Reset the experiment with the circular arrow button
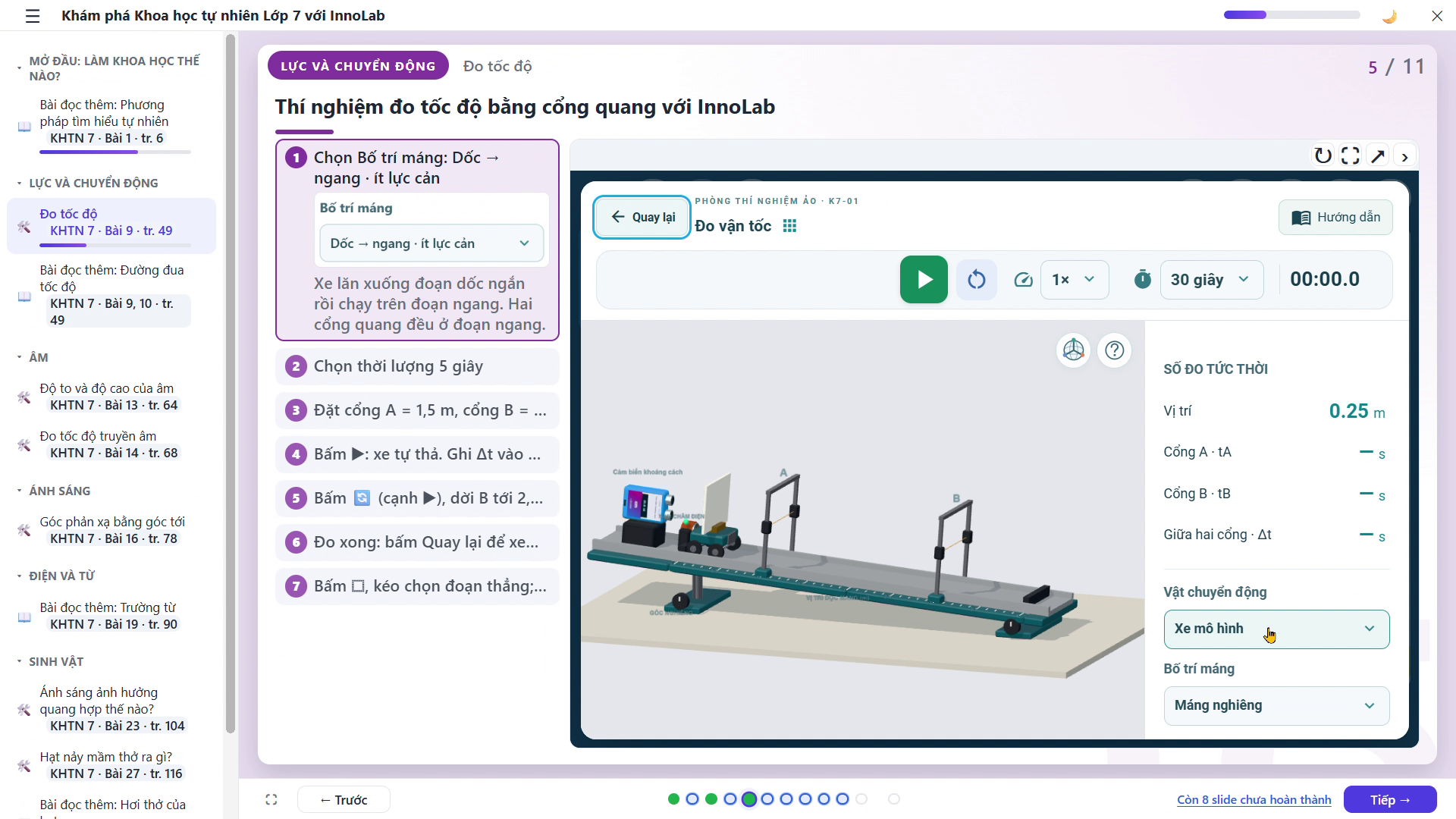 (x=977, y=279)
